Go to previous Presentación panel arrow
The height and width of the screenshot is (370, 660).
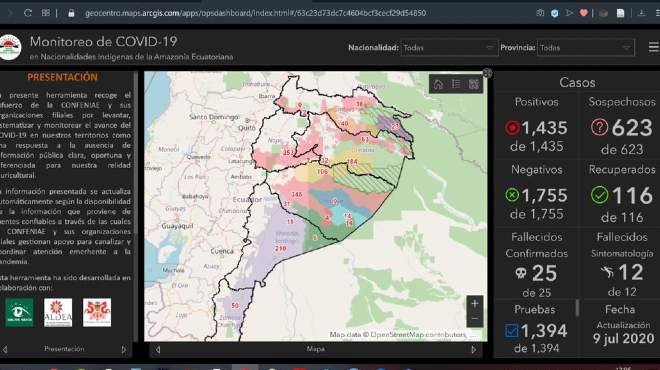click(x=5, y=349)
